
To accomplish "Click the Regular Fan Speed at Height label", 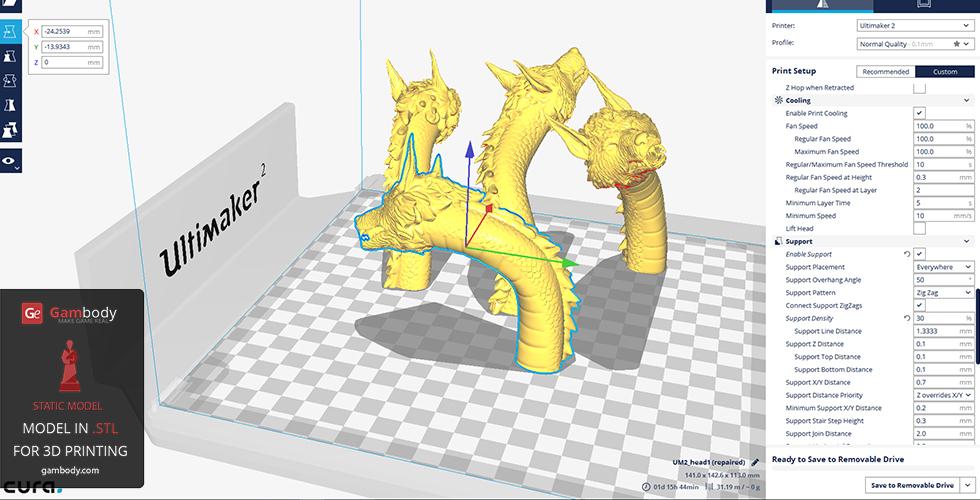I will click(830, 178).
